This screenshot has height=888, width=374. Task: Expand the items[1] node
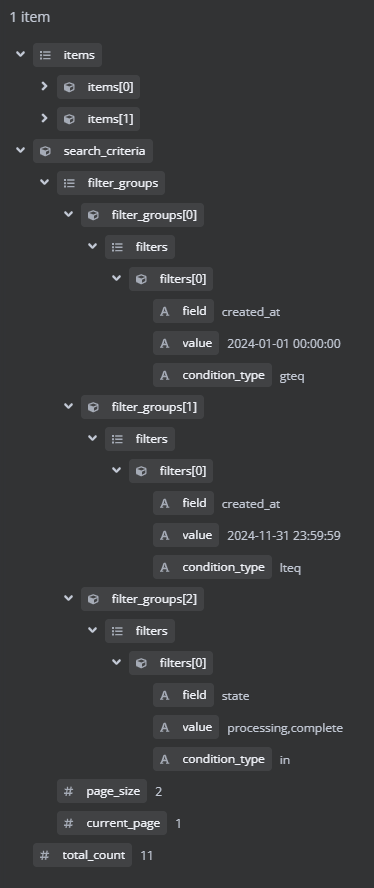(x=44, y=119)
